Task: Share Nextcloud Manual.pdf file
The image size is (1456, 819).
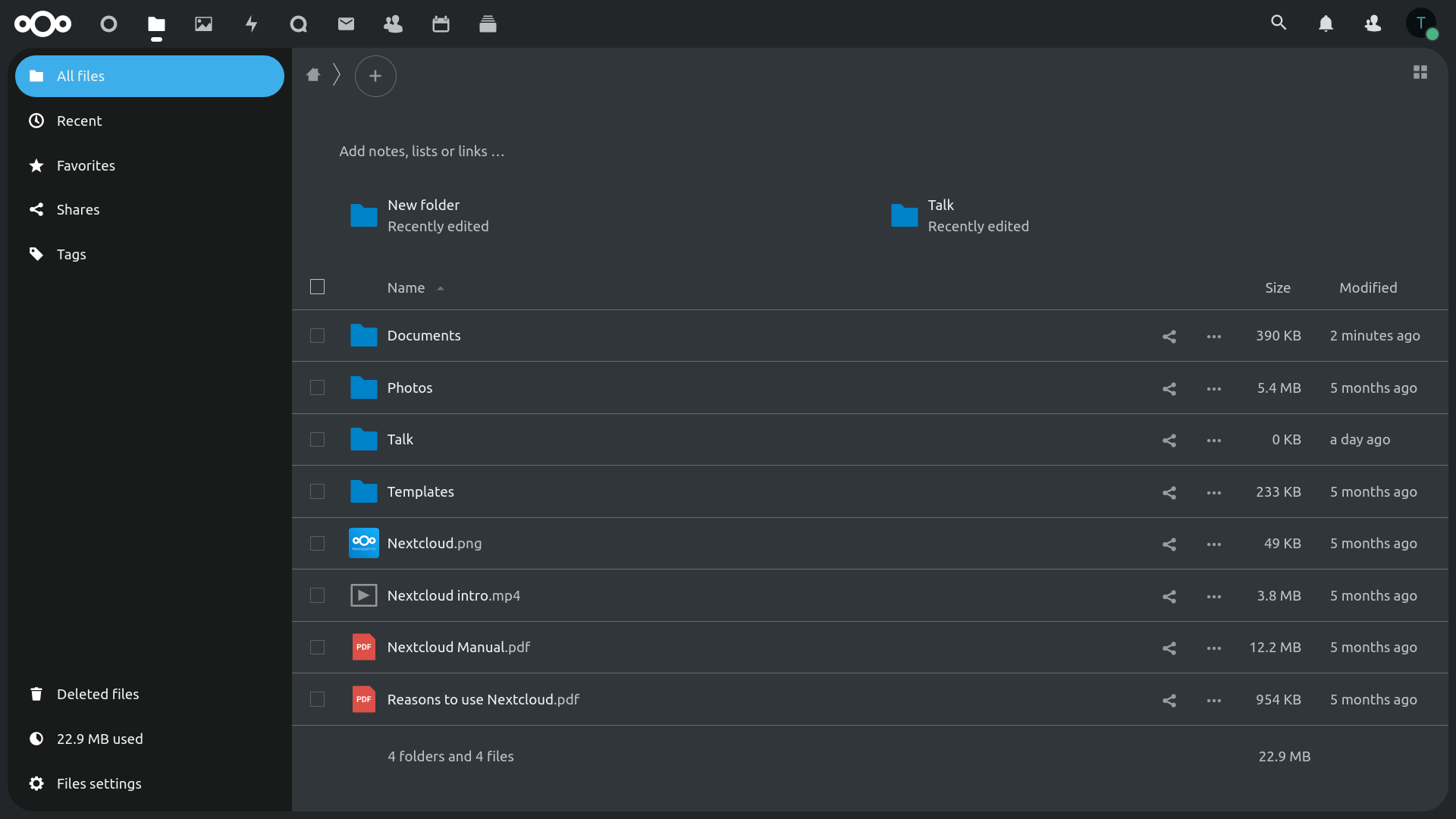Action: (x=1169, y=648)
